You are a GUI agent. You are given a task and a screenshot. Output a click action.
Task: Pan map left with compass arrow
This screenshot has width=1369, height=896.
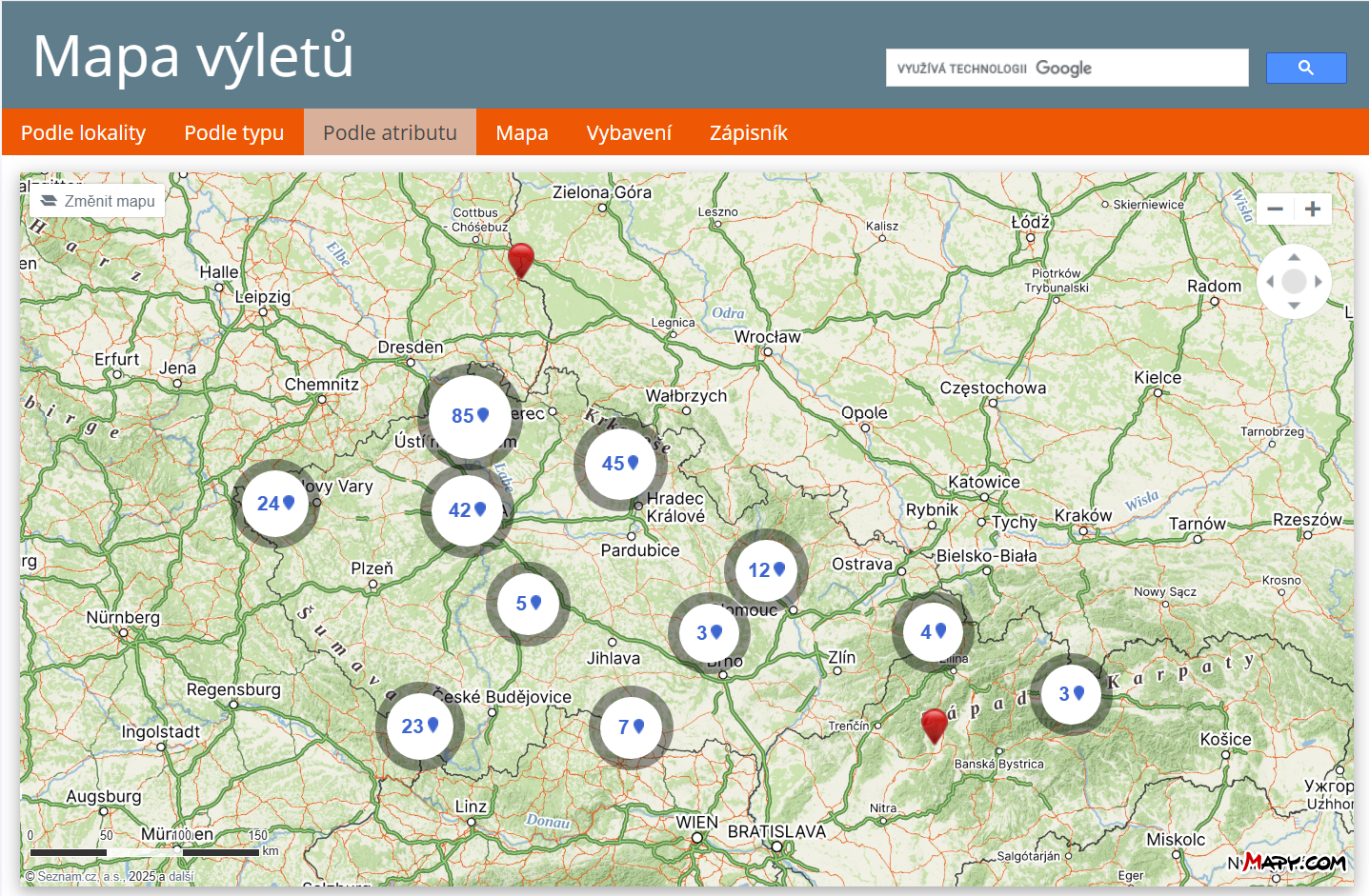pyautogui.click(x=1270, y=281)
